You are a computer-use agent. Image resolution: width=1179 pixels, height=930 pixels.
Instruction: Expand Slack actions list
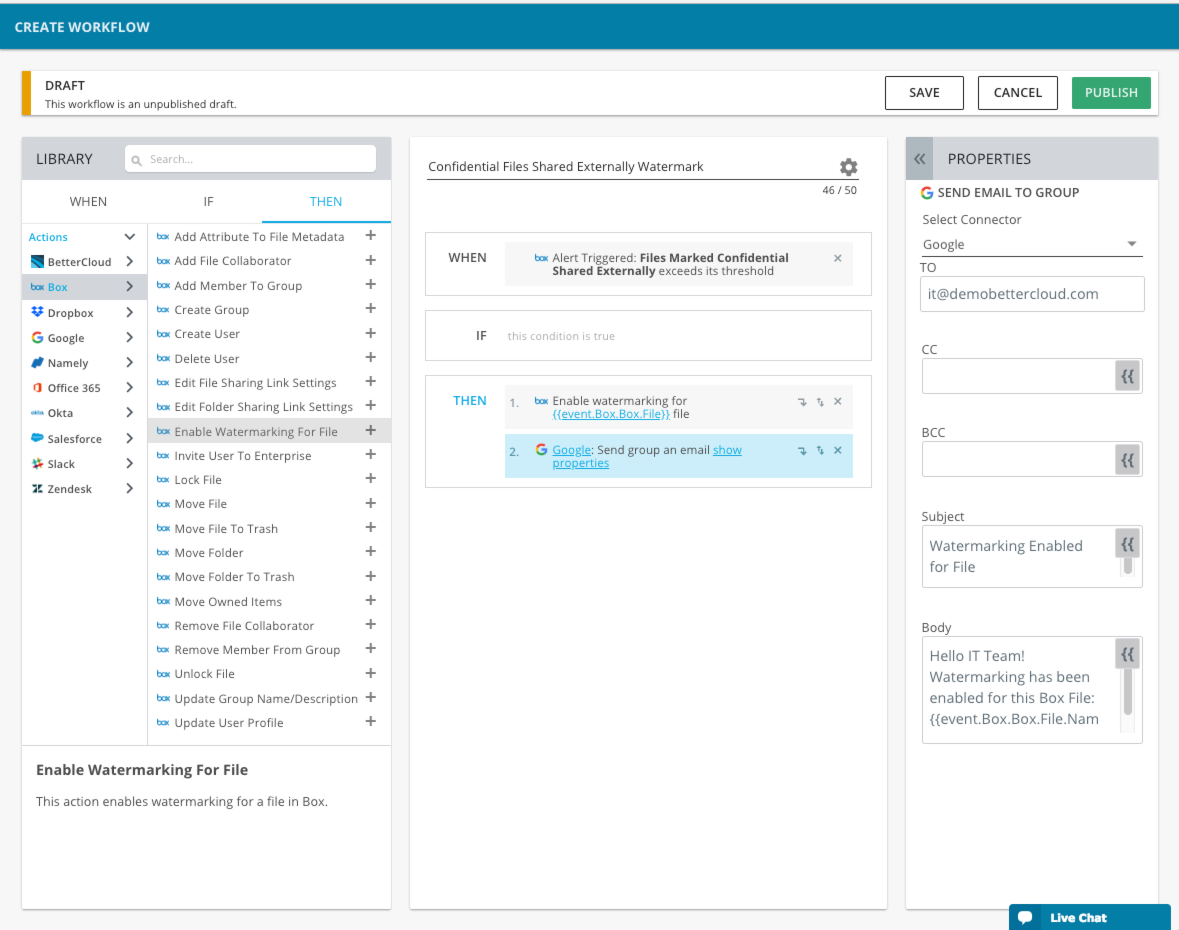point(129,463)
